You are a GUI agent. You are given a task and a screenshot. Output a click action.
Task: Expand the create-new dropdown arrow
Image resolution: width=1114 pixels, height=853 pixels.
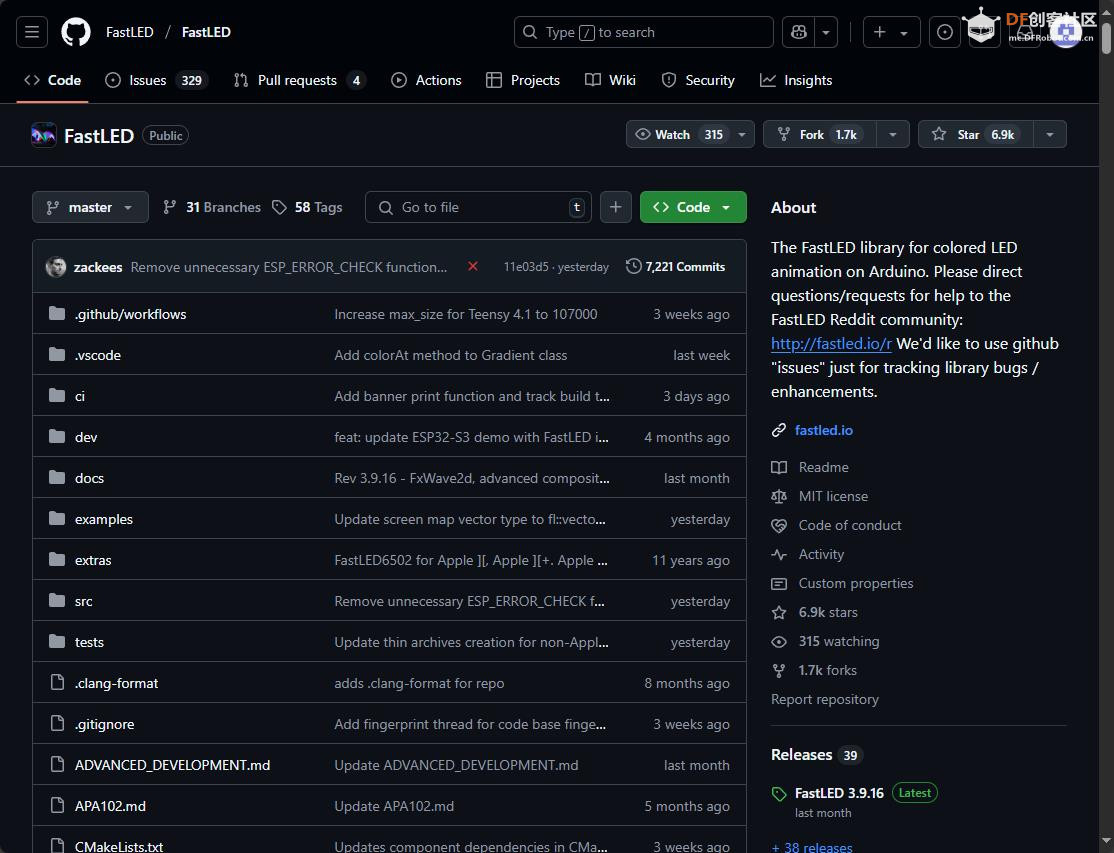(904, 33)
